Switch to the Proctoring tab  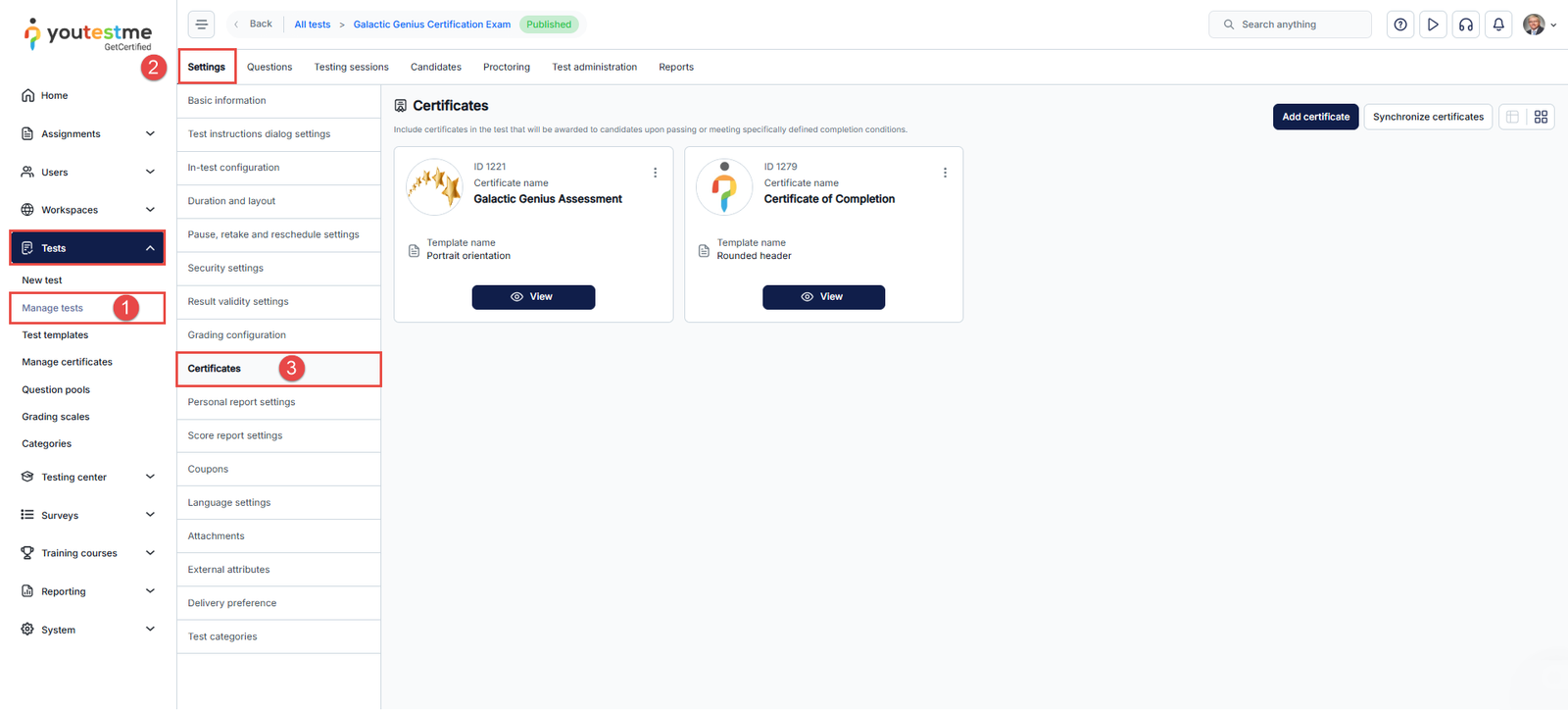click(506, 67)
